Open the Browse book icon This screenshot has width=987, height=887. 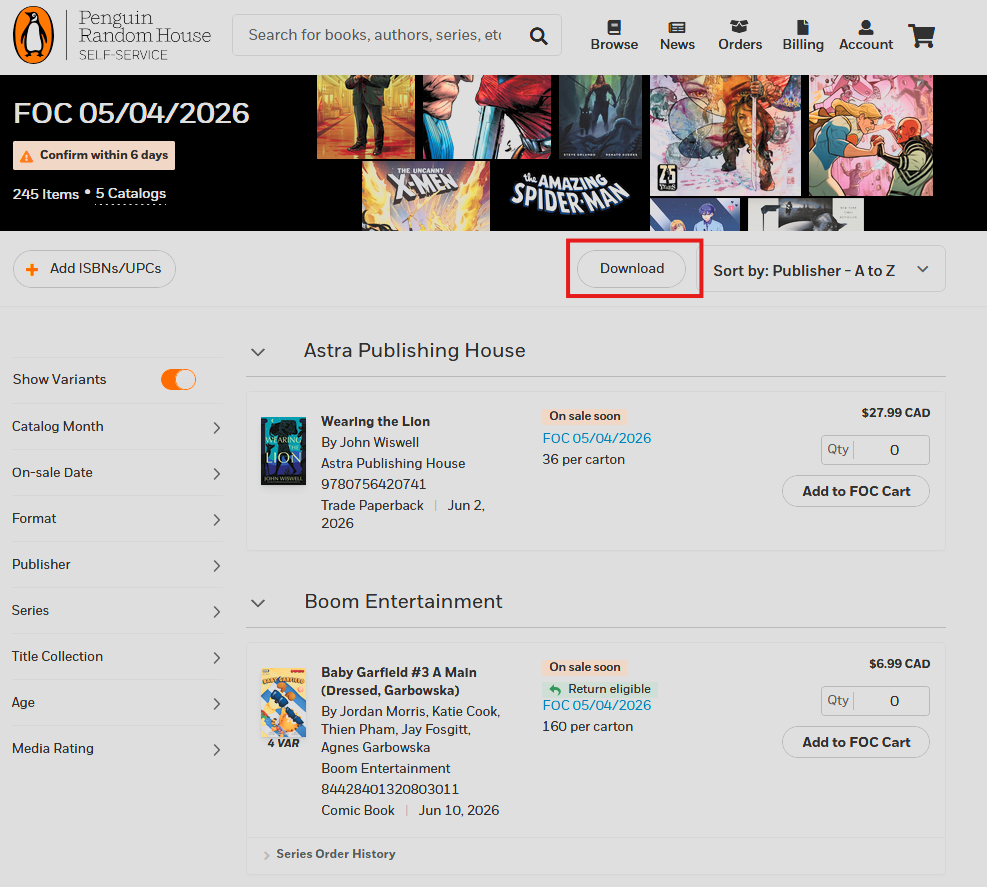coord(614,27)
